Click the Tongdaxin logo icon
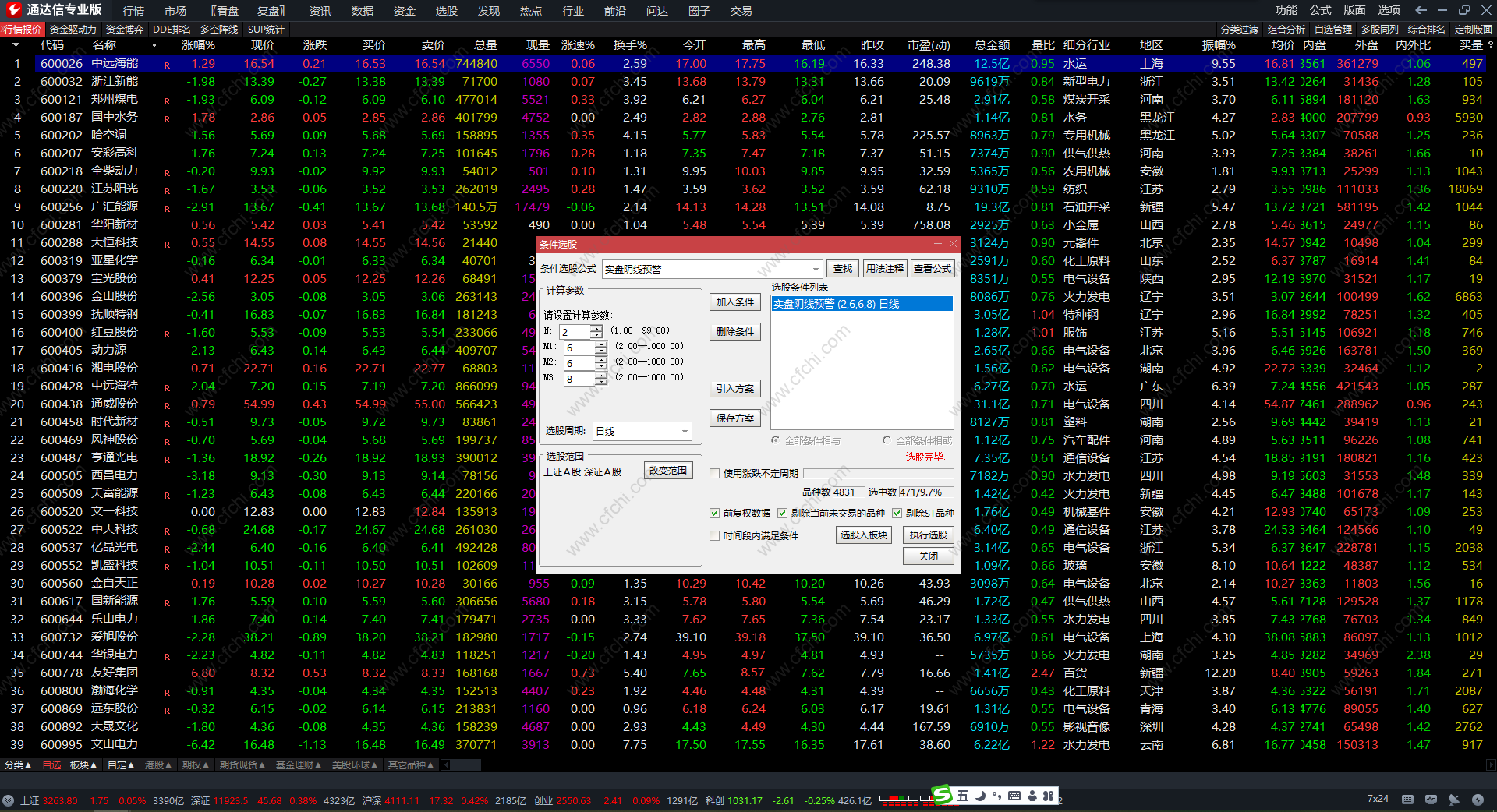The width and height of the screenshot is (1497, 812). point(13,10)
